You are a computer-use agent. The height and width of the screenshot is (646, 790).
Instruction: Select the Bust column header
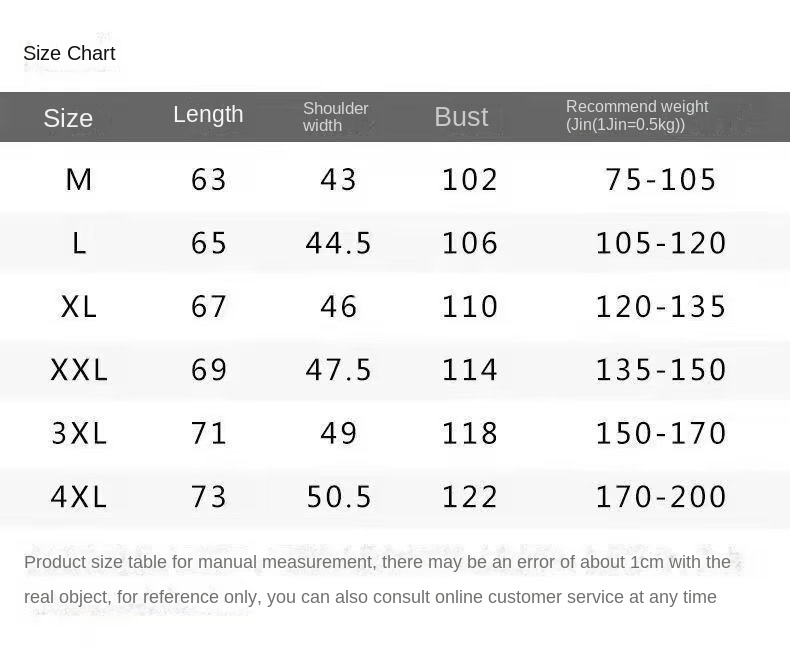coord(461,117)
